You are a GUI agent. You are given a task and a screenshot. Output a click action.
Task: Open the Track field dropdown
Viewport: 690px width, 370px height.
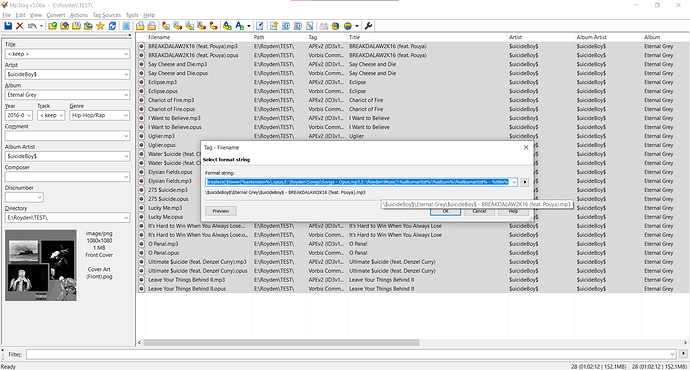pos(61,115)
